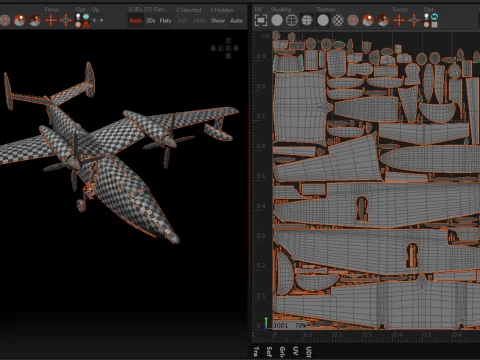
Task: Toggle light bulb option in UV view
Action: click(x=426, y=17)
